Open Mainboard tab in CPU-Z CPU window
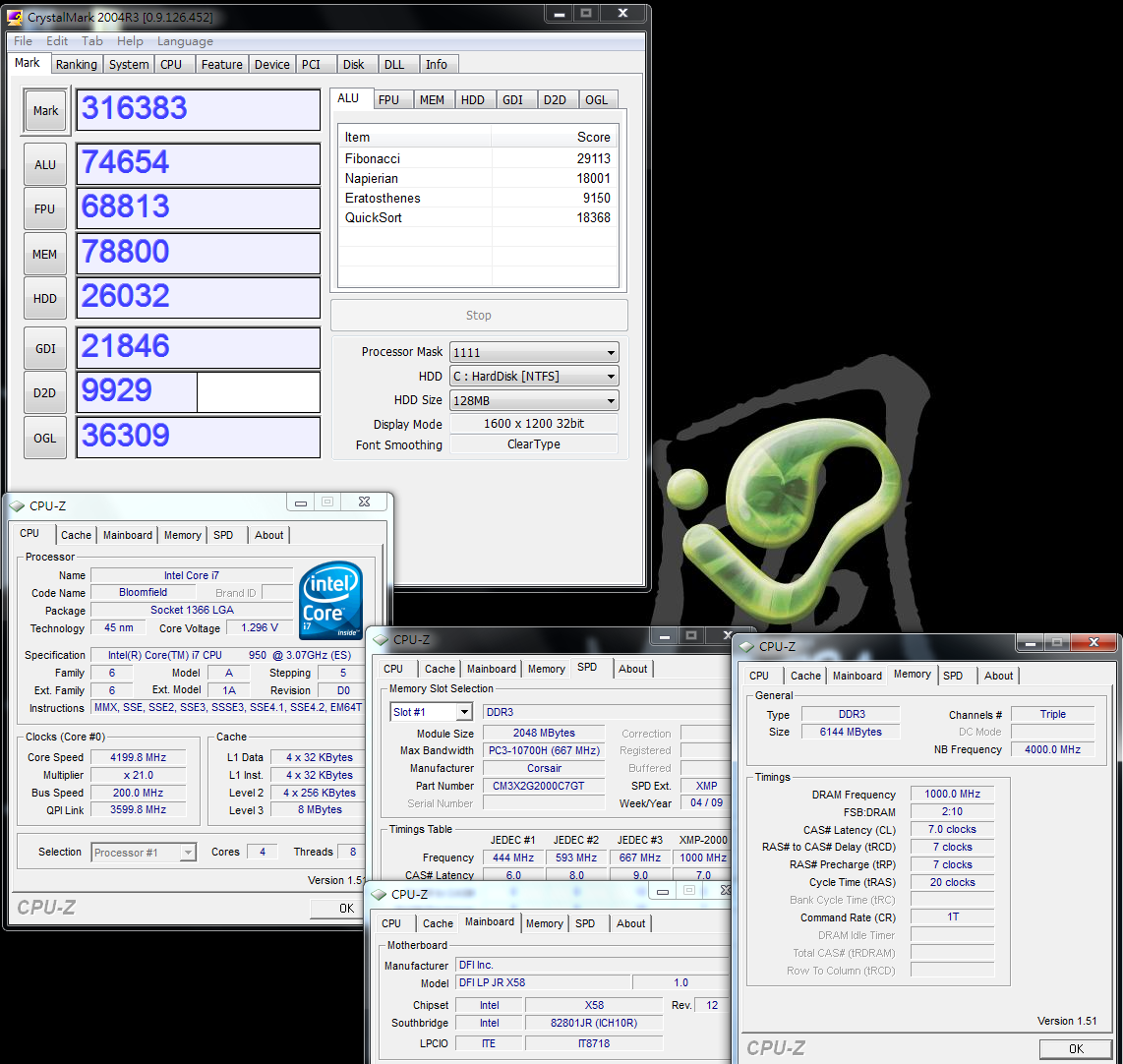 point(128,535)
